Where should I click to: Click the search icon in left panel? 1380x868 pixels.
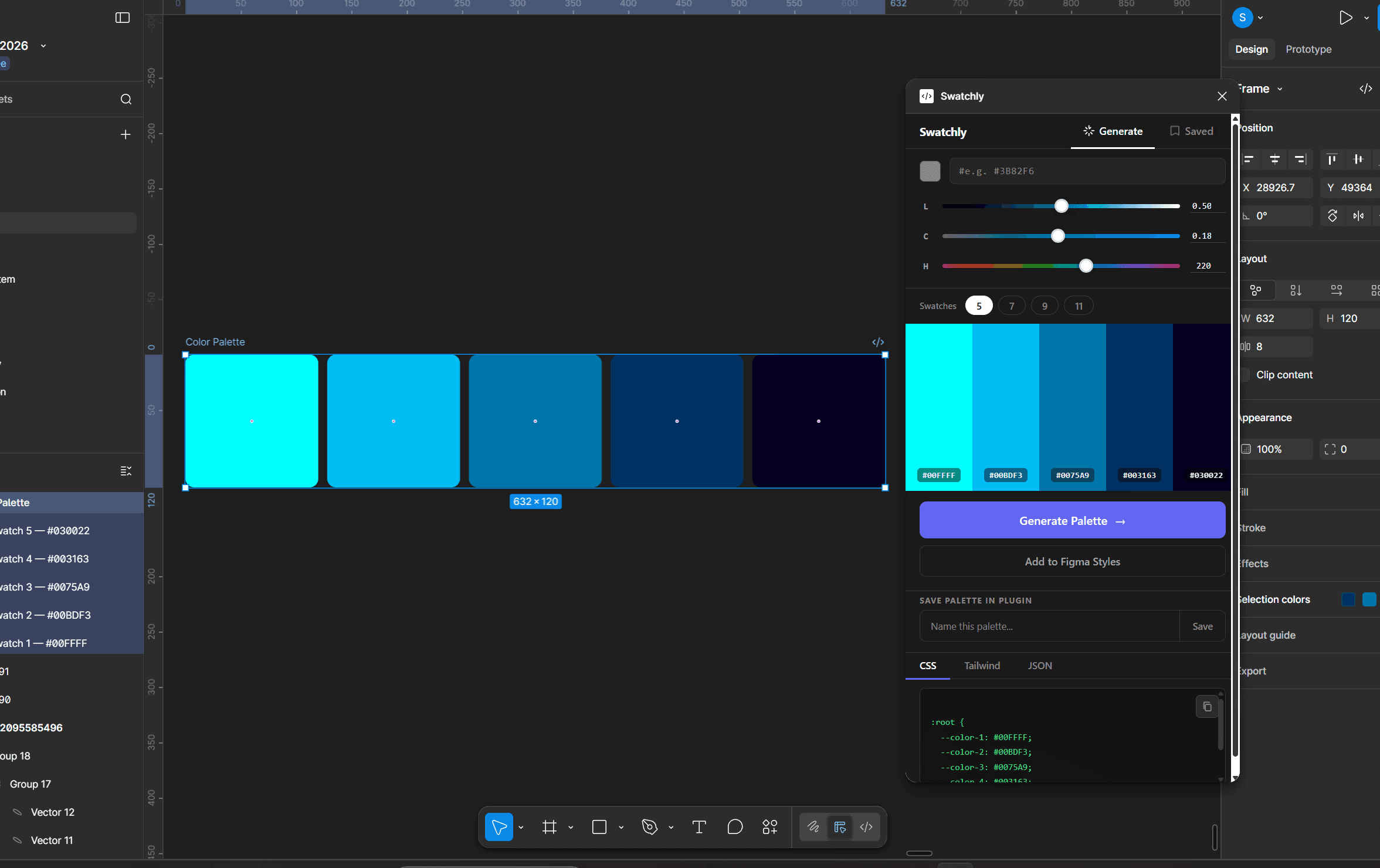[x=126, y=99]
